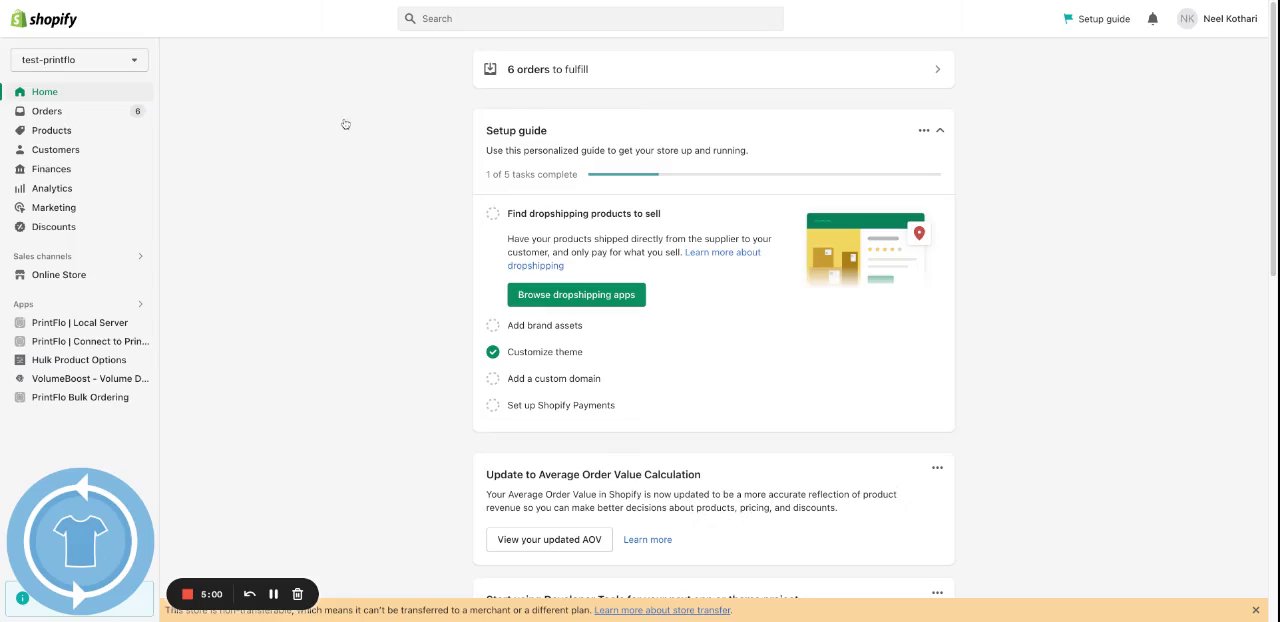Click View your updated AOV button
Screen dimensions: 1280x622
coord(549,540)
